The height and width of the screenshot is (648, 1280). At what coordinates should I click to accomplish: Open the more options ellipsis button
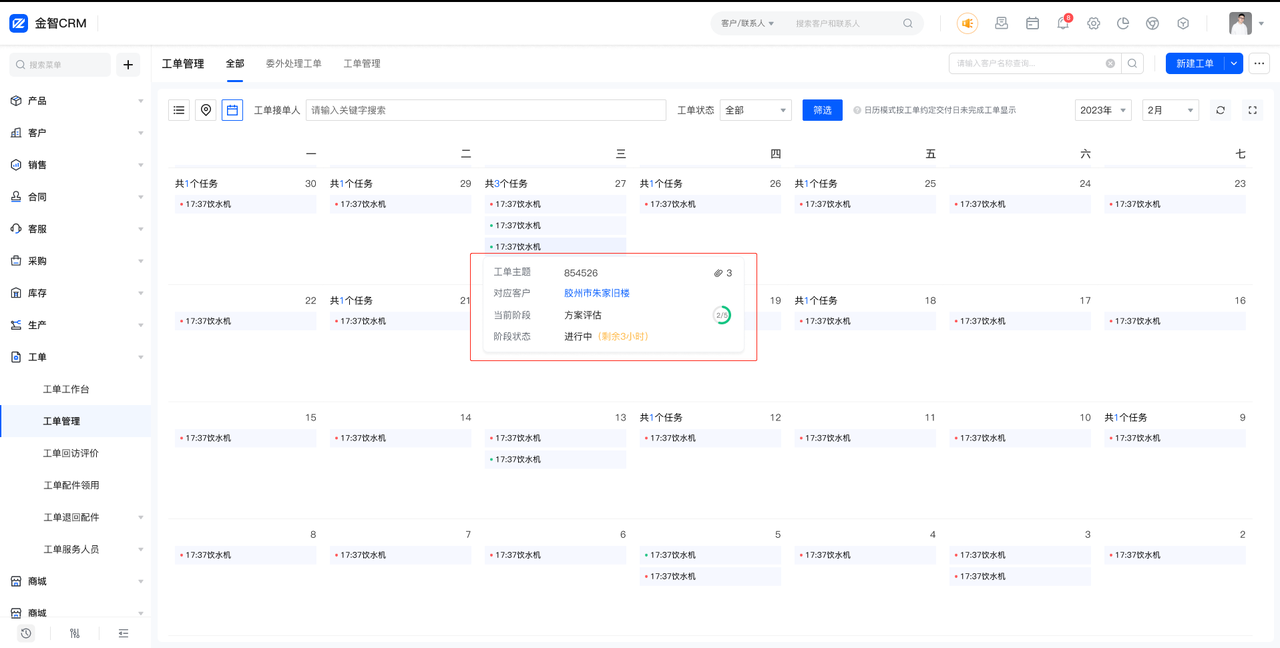pos(1259,63)
